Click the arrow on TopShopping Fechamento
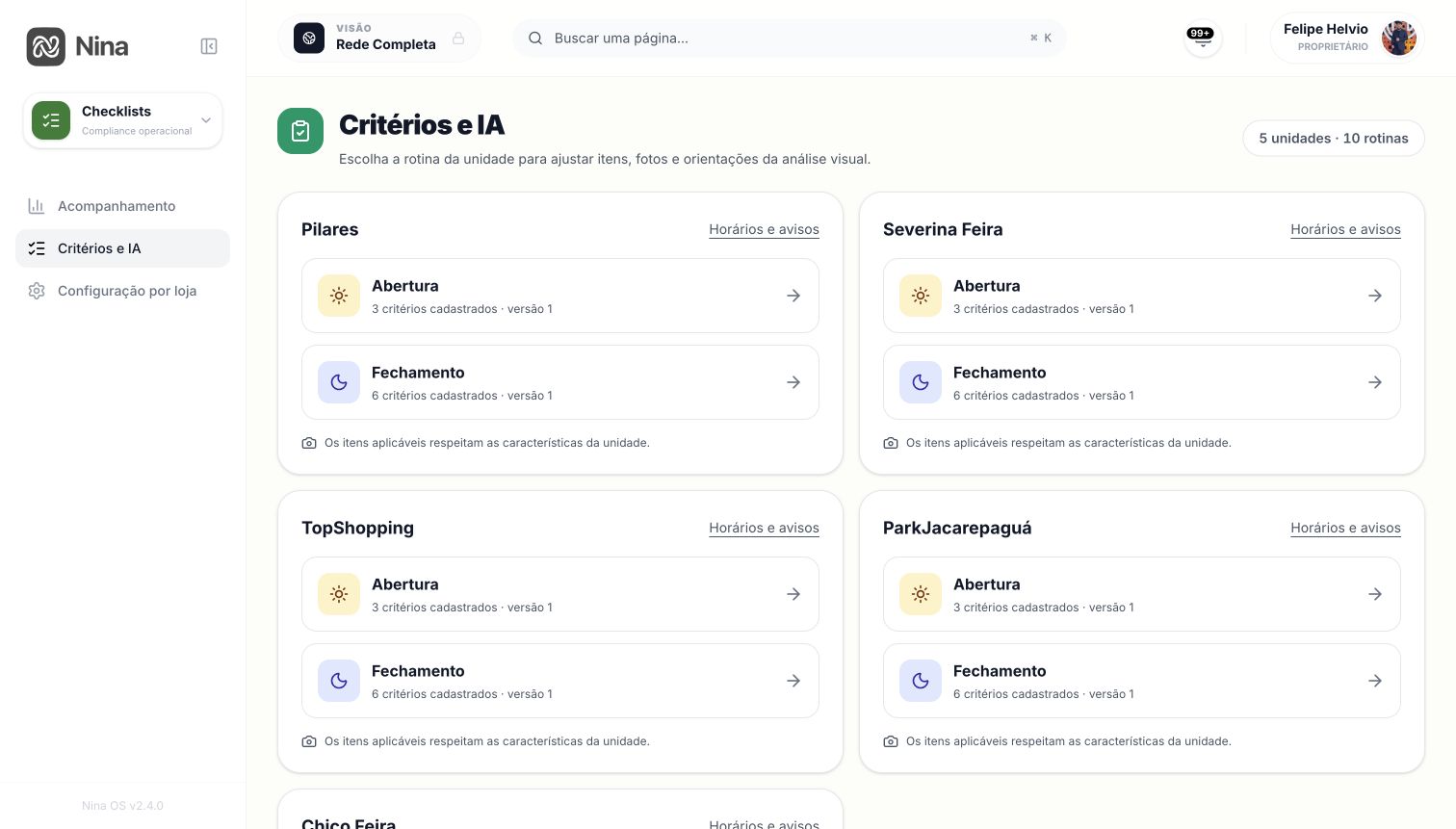 click(x=793, y=681)
